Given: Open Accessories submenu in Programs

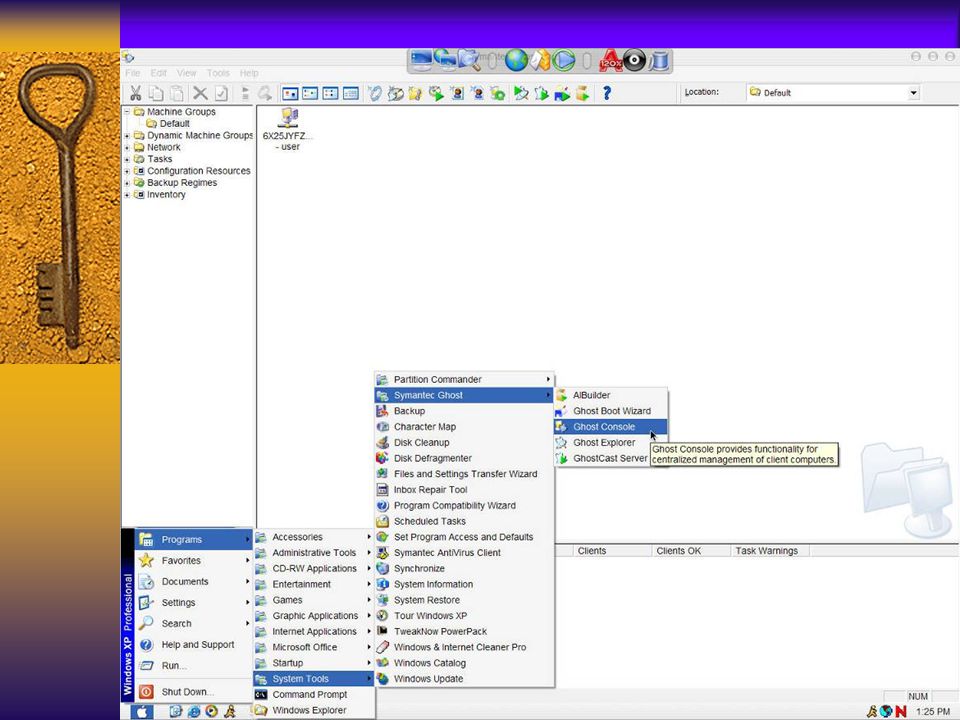Looking at the screenshot, I should point(313,537).
